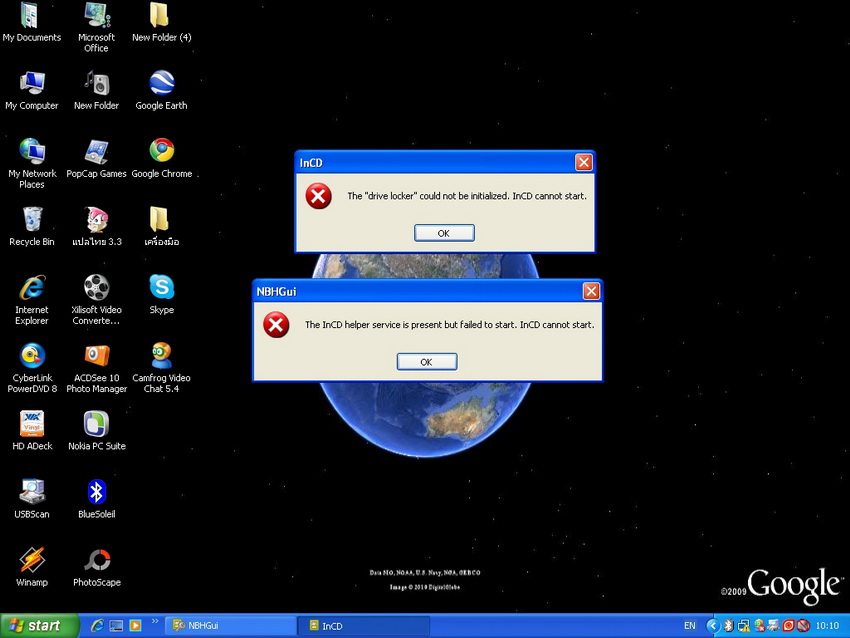Select the My Documents desktop icon
Image resolution: width=850 pixels, height=638 pixels.
31,23
